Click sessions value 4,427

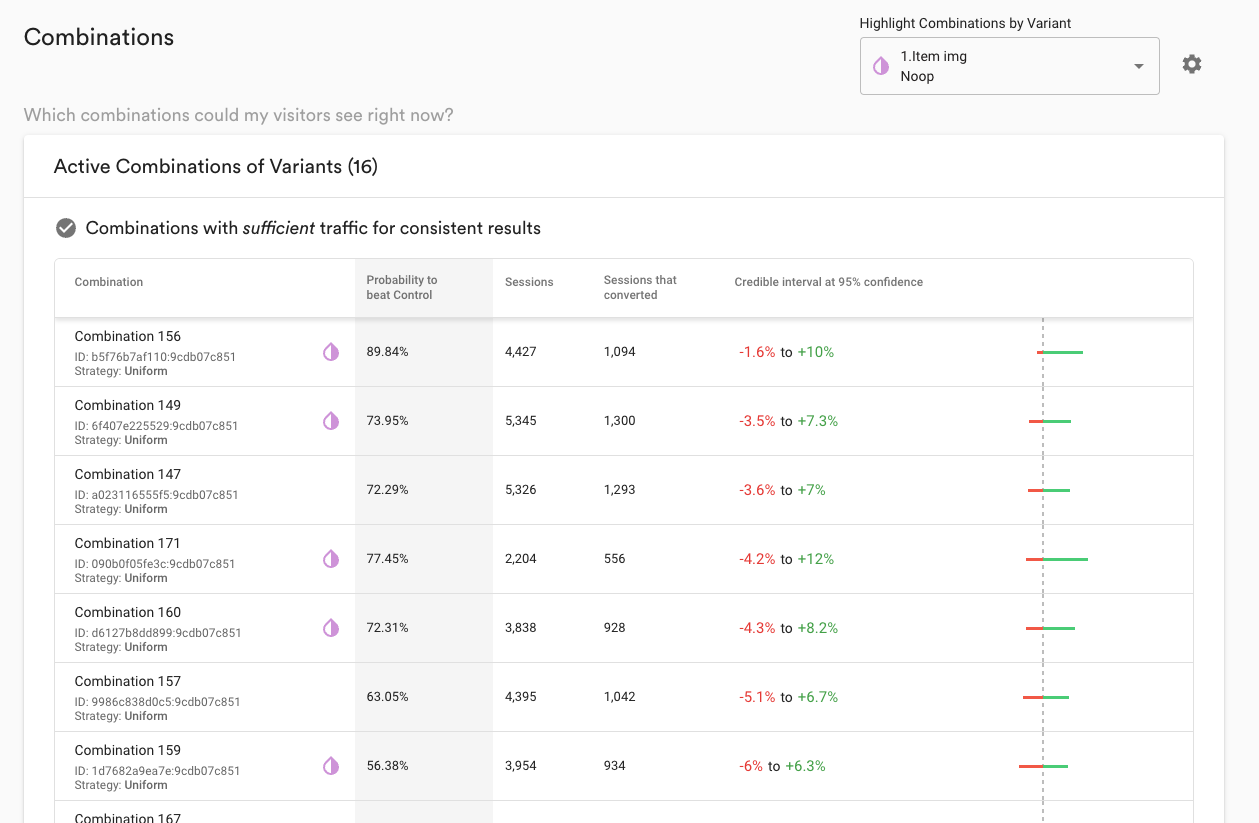(521, 352)
